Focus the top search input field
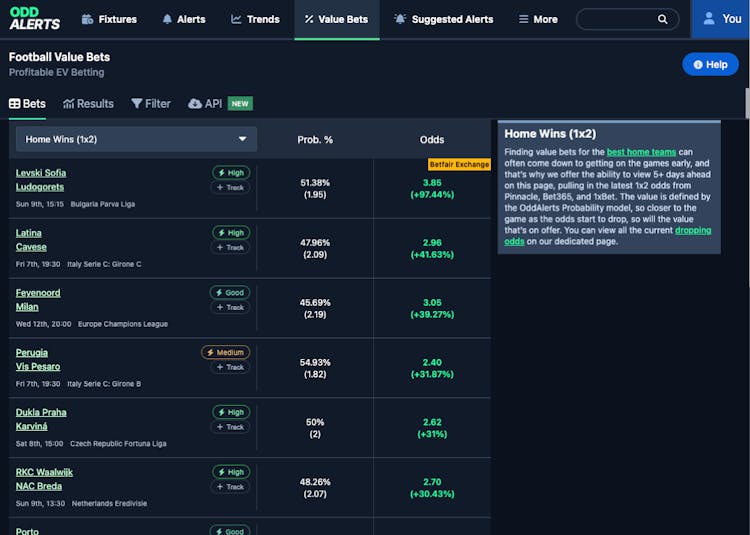Viewport: 750px width, 535px height. 628,19
